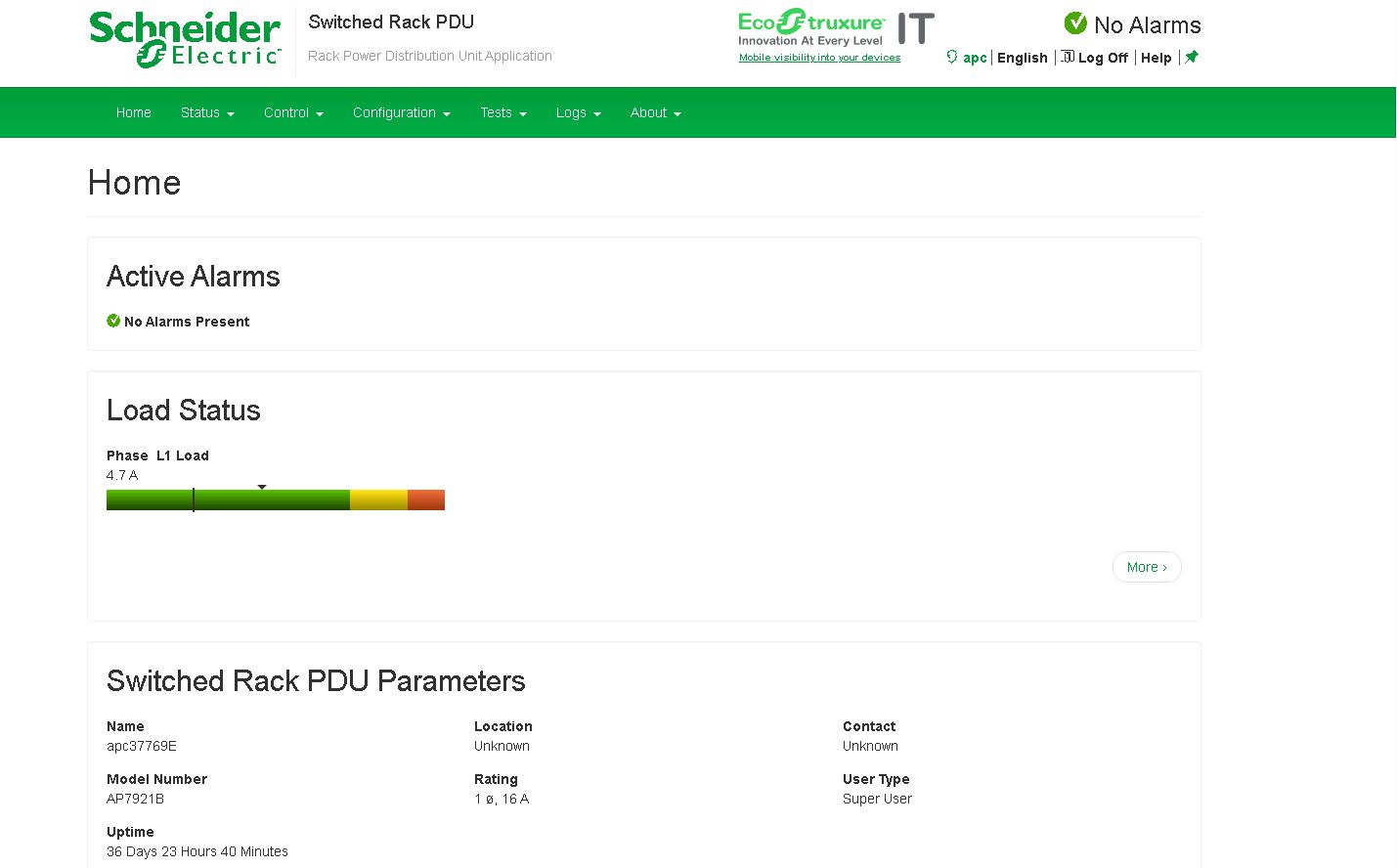This screenshot has width=1397, height=868.
Task: Click the green section of the L1 load bar
Action: (228, 500)
